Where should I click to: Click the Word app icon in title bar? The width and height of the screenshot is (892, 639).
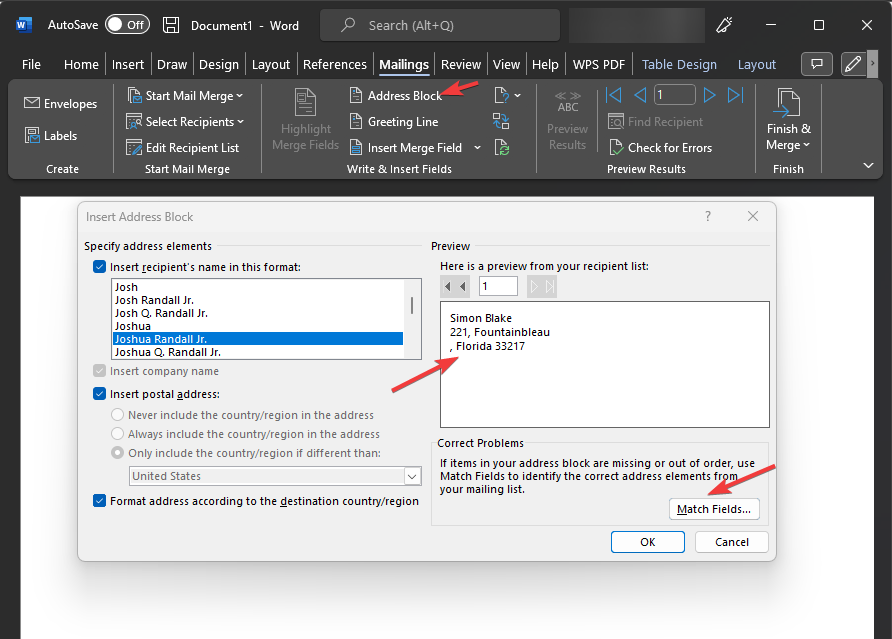[24, 25]
